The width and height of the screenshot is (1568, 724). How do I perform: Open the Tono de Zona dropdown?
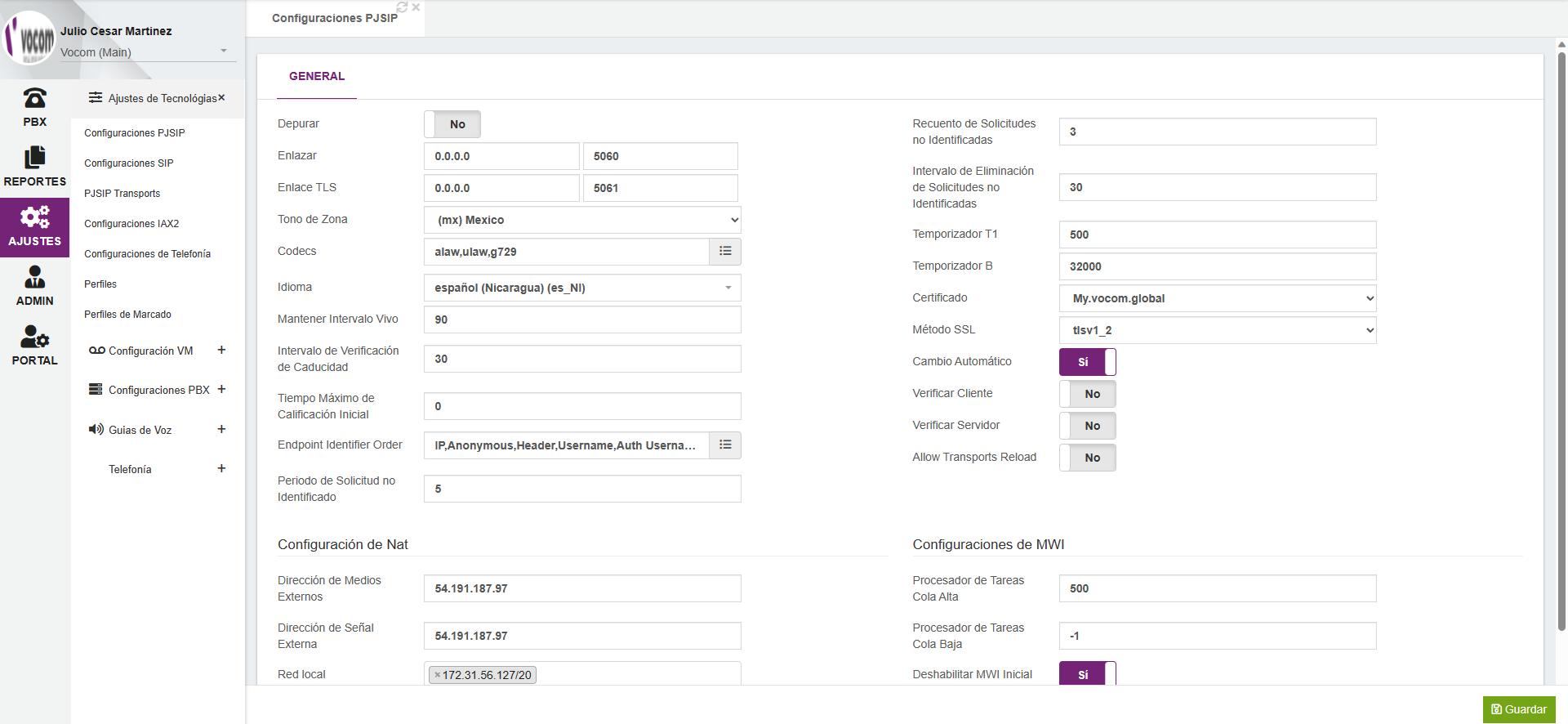(582, 220)
